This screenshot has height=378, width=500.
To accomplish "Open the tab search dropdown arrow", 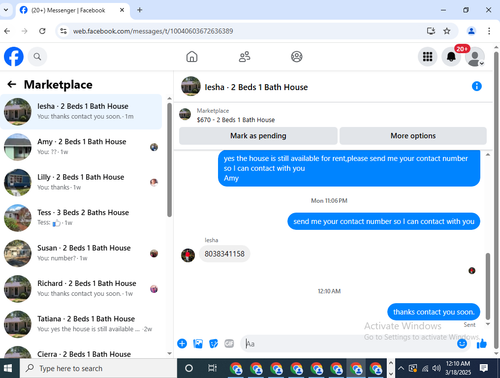I will pyautogui.click(x=6, y=10).
